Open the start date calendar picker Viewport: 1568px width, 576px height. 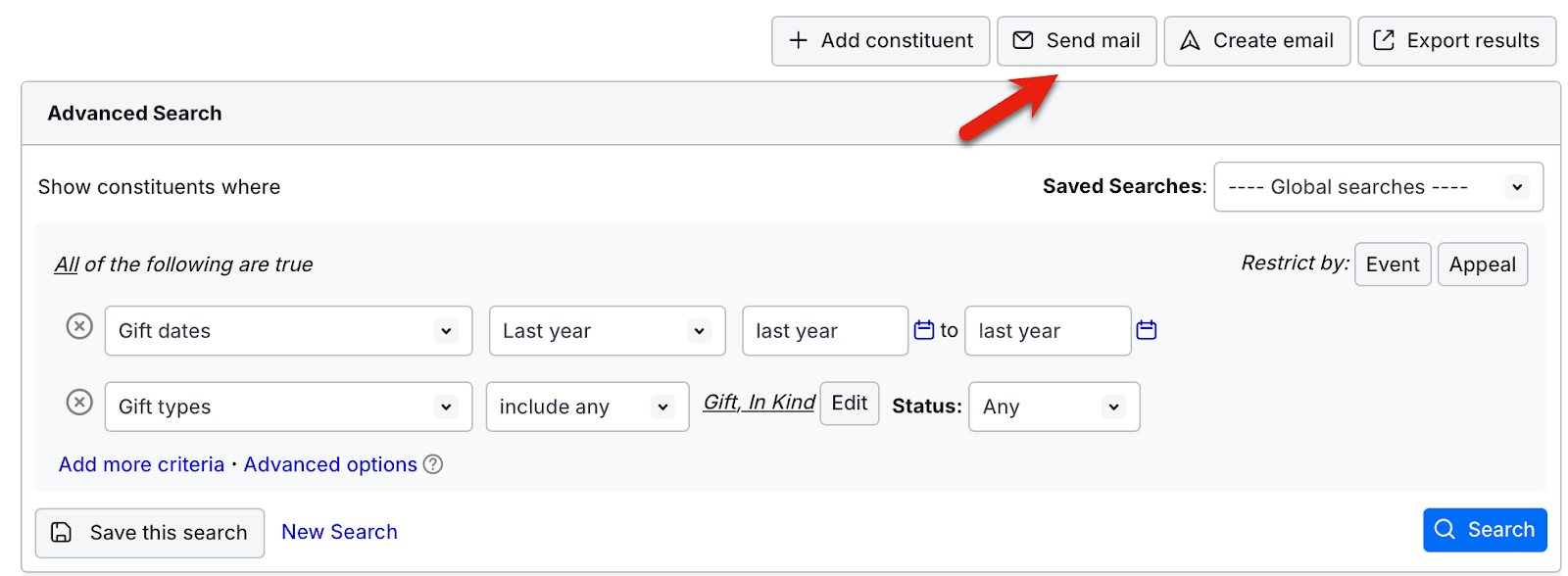click(x=923, y=330)
